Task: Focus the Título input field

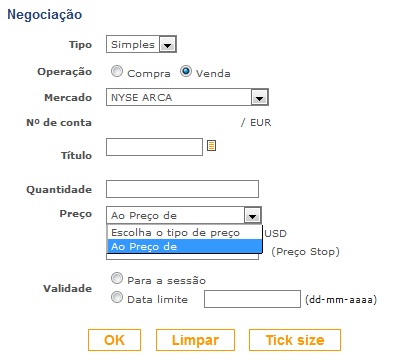Action: (154, 147)
